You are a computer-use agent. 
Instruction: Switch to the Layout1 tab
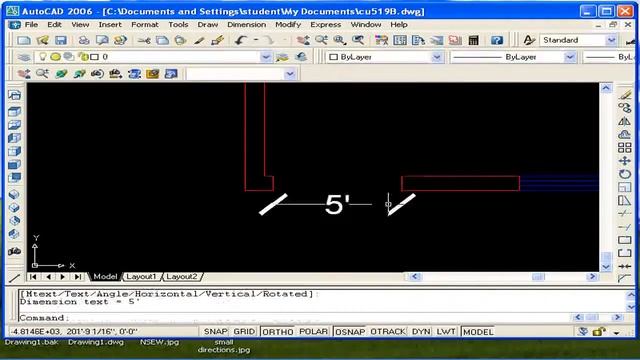[x=141, y=276]
